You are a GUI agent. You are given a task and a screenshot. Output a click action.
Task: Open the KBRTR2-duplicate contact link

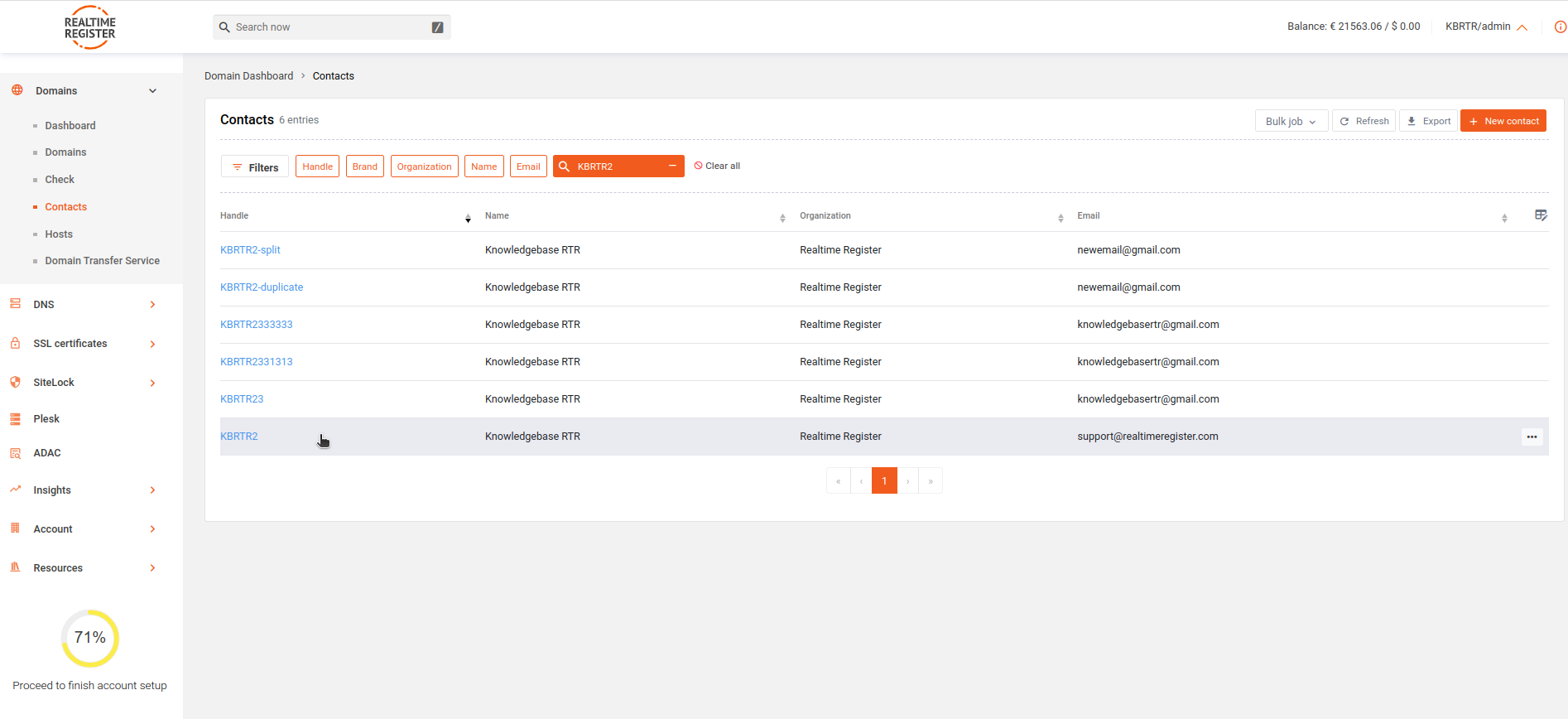pyautogui.click(x=262, y=287)
